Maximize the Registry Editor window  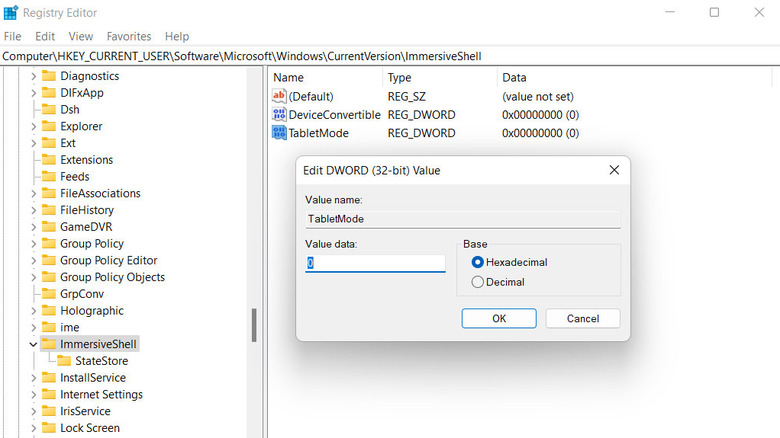click(x=714, y=12)
